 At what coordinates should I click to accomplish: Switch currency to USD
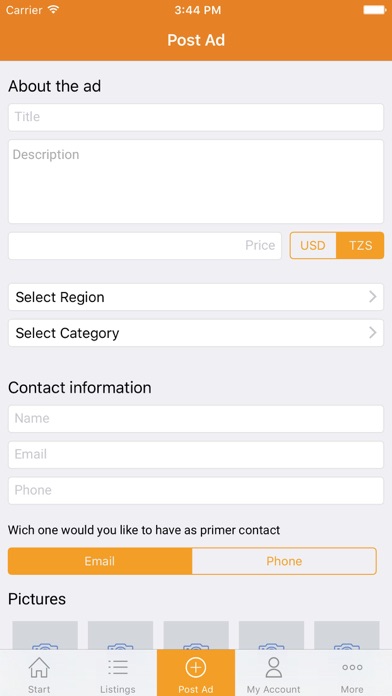[313, 245]
